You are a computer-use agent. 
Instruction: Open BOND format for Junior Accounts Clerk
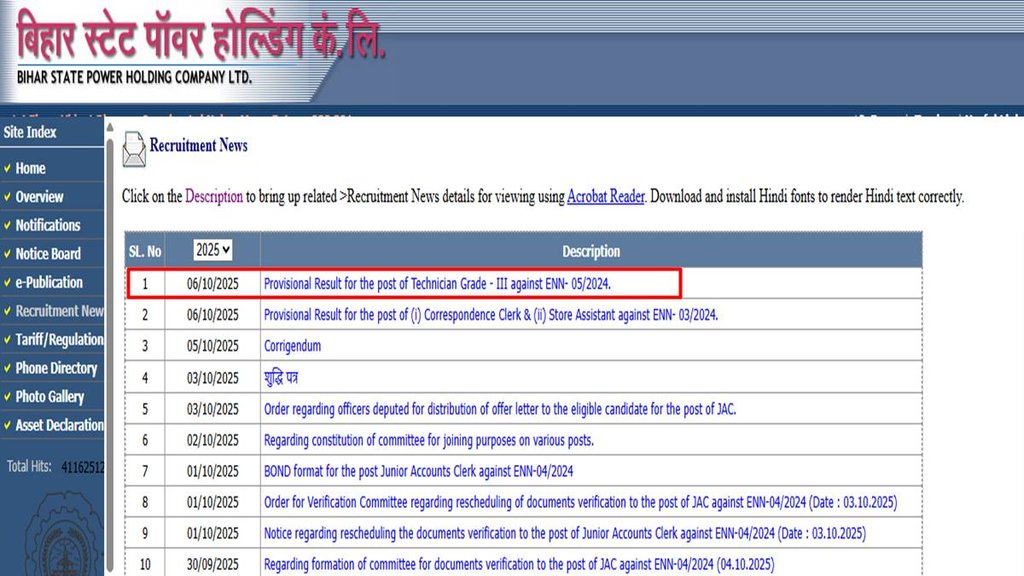pos(418,471)
